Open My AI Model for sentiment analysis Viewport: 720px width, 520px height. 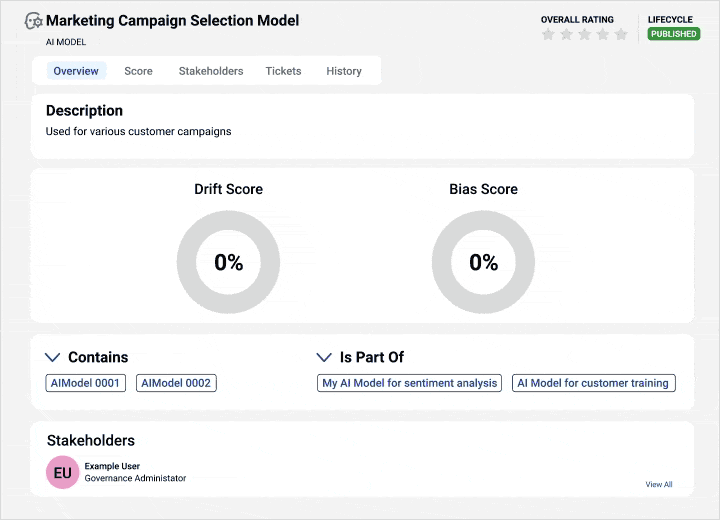point(409,383)
